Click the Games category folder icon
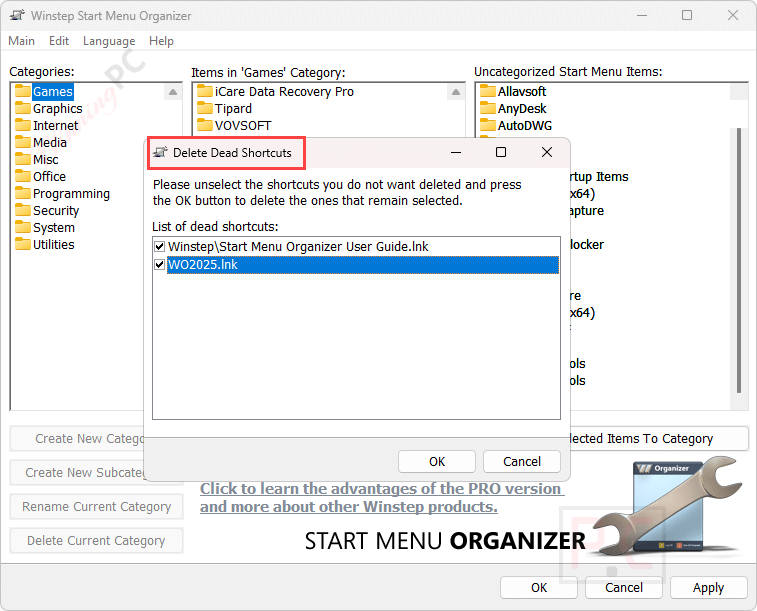Viewport: 757px width, 611px height. point(23,91)
